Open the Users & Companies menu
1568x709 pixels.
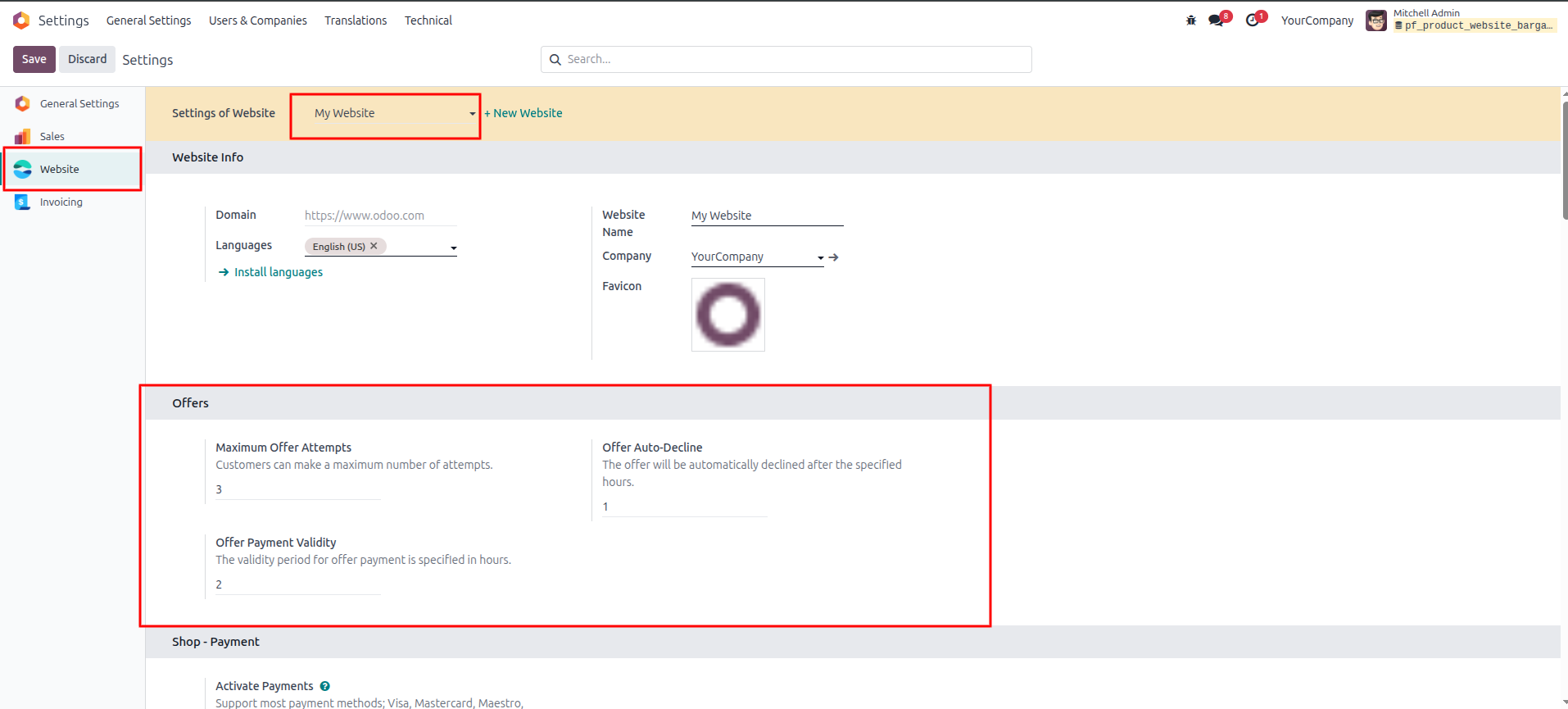tap(258, 20)
